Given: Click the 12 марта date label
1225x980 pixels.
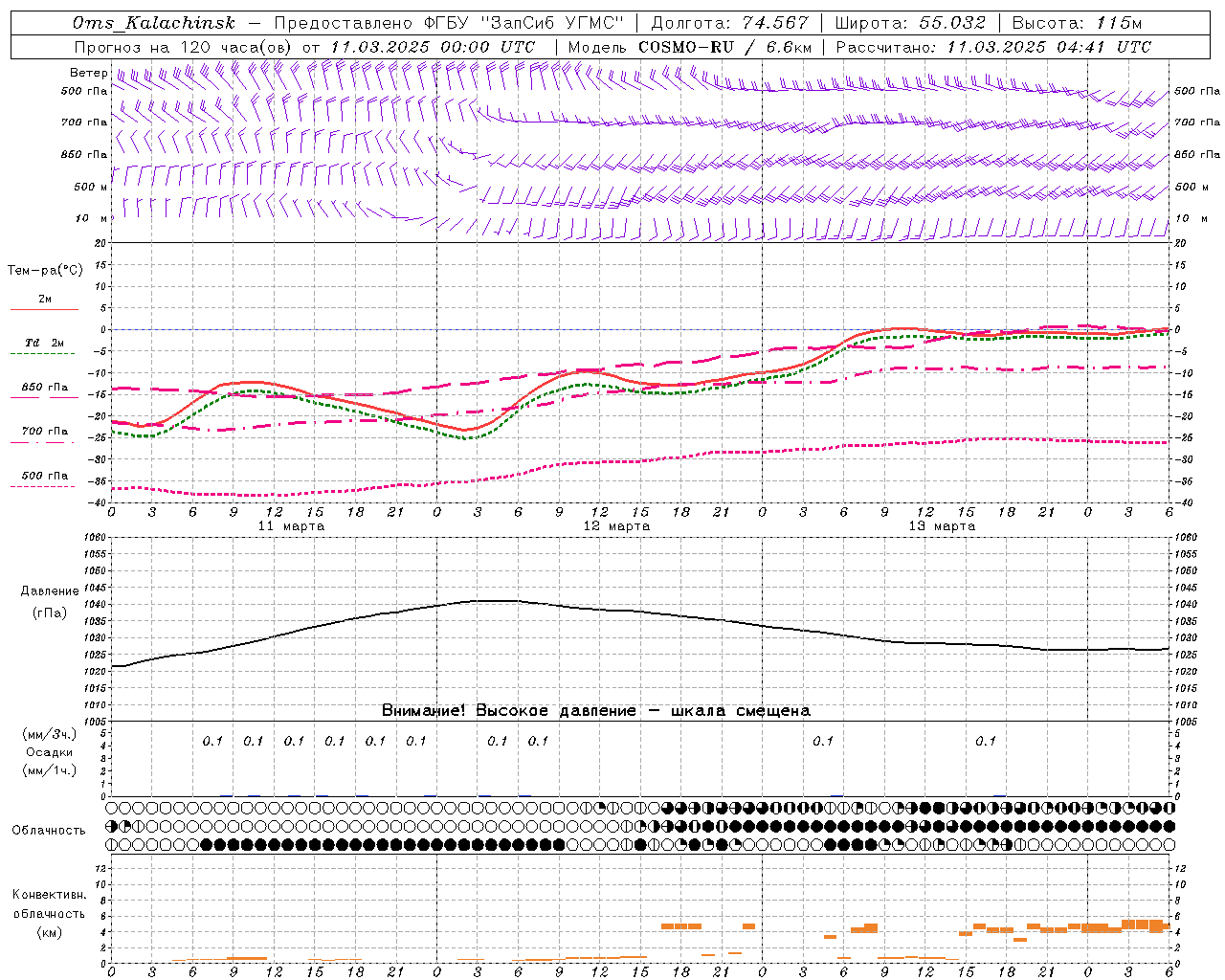Looking at the screenshot, I should pyautogui.click(x=616, y=526).
